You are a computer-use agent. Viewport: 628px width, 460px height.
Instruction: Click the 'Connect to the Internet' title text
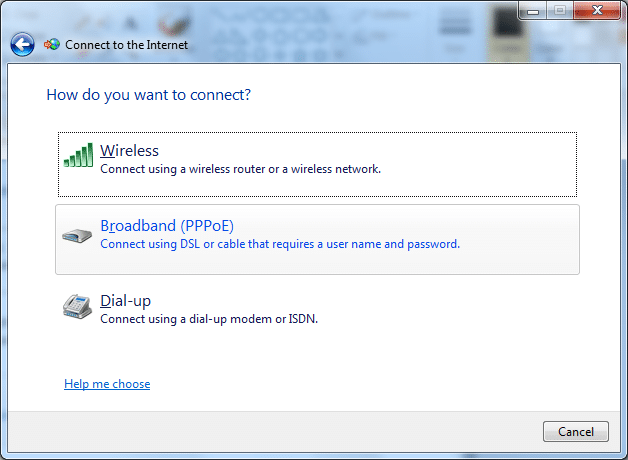tap(127, 45)
